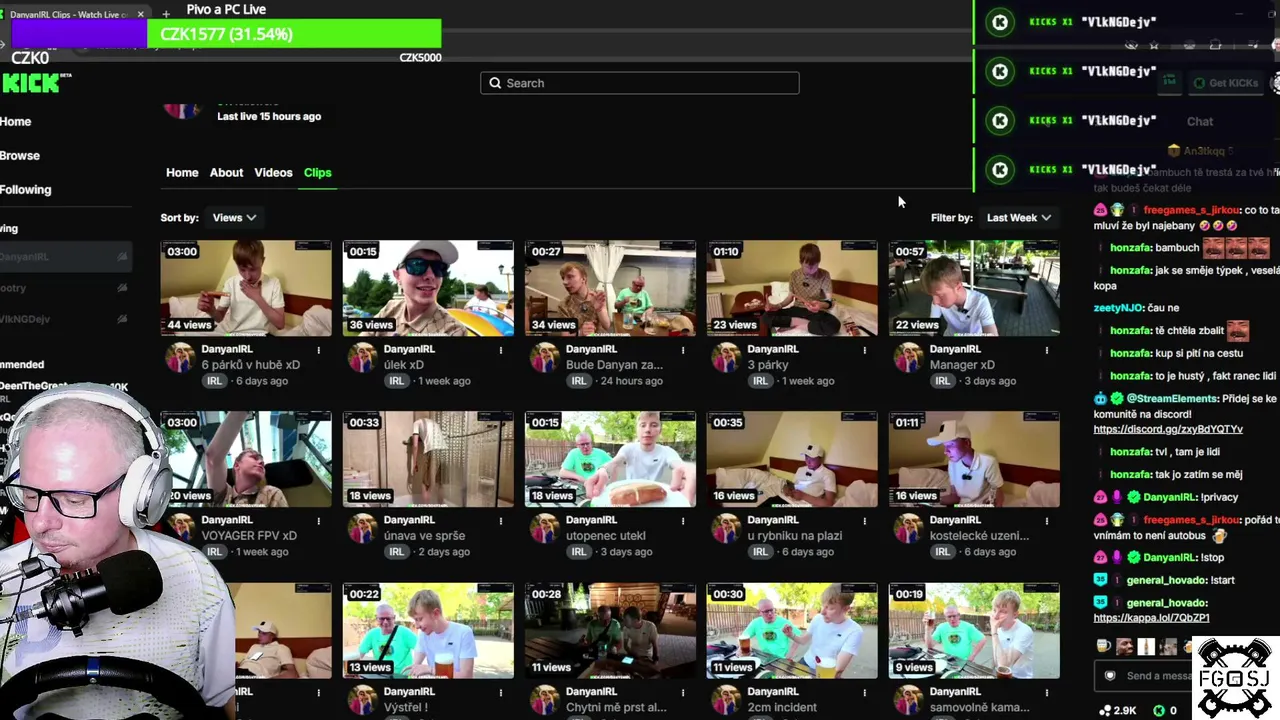Viewport: 1280px width, 720px height.
Task: Click the IRL tag under "6 párků v hubě xD"
Action: tap(215, 381)
